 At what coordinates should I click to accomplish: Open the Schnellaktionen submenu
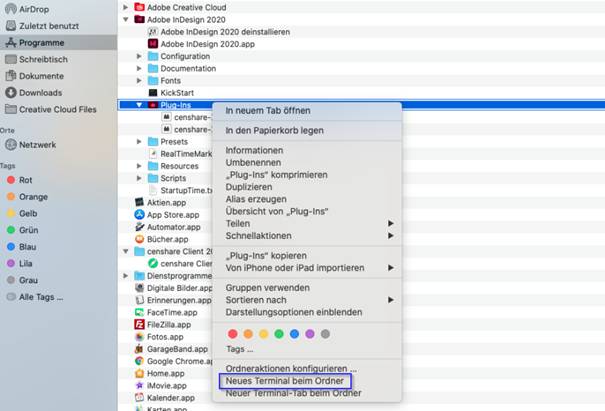coord(307,236)
